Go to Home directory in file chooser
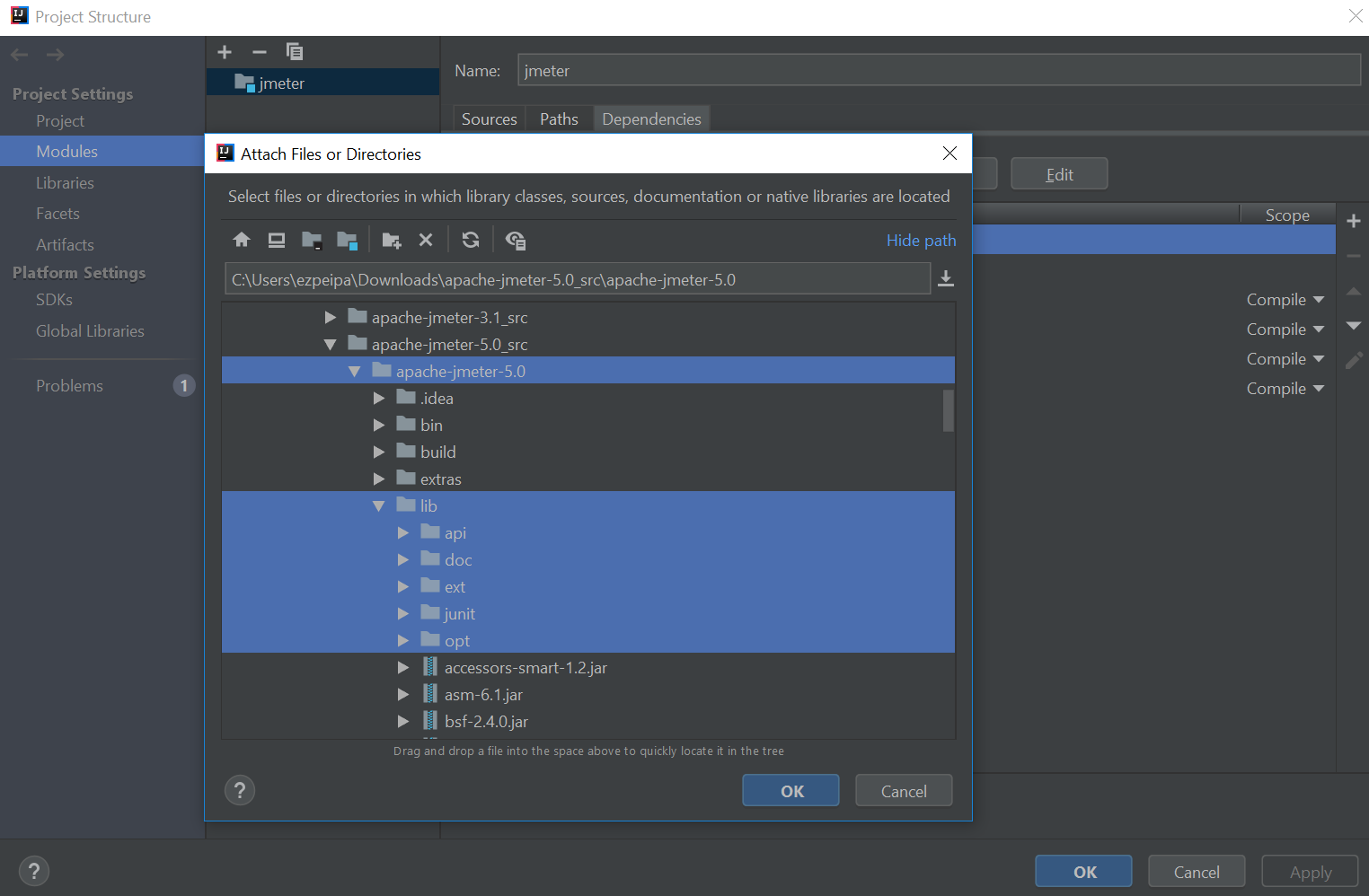Image resolution: width=1369 pixels, height=896 pixels. coord(242,240)
